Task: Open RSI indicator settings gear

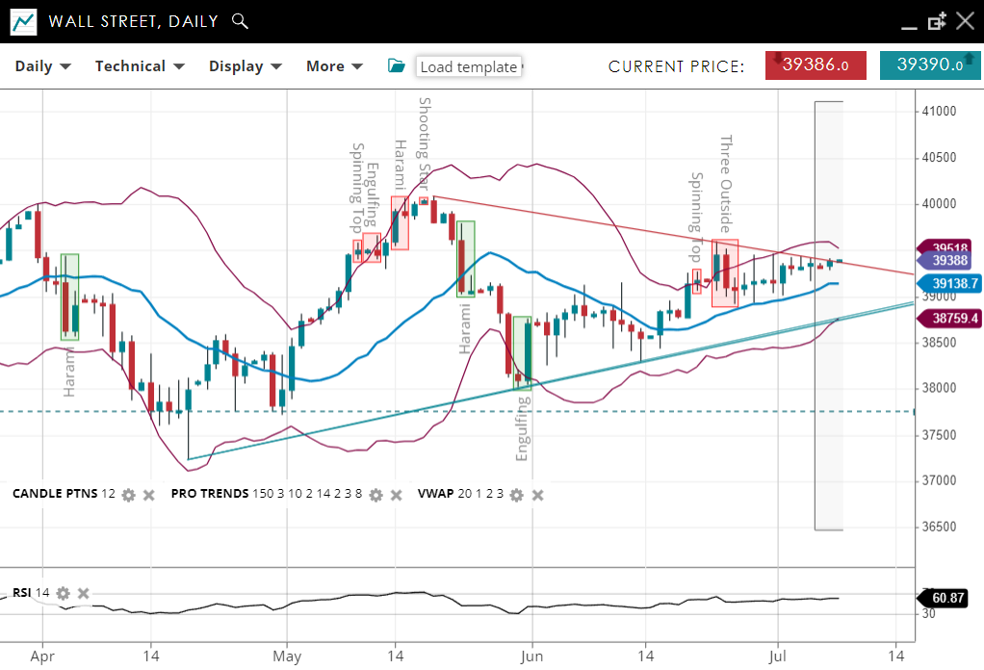Action: pyautogui.click(x=63, y=593)
